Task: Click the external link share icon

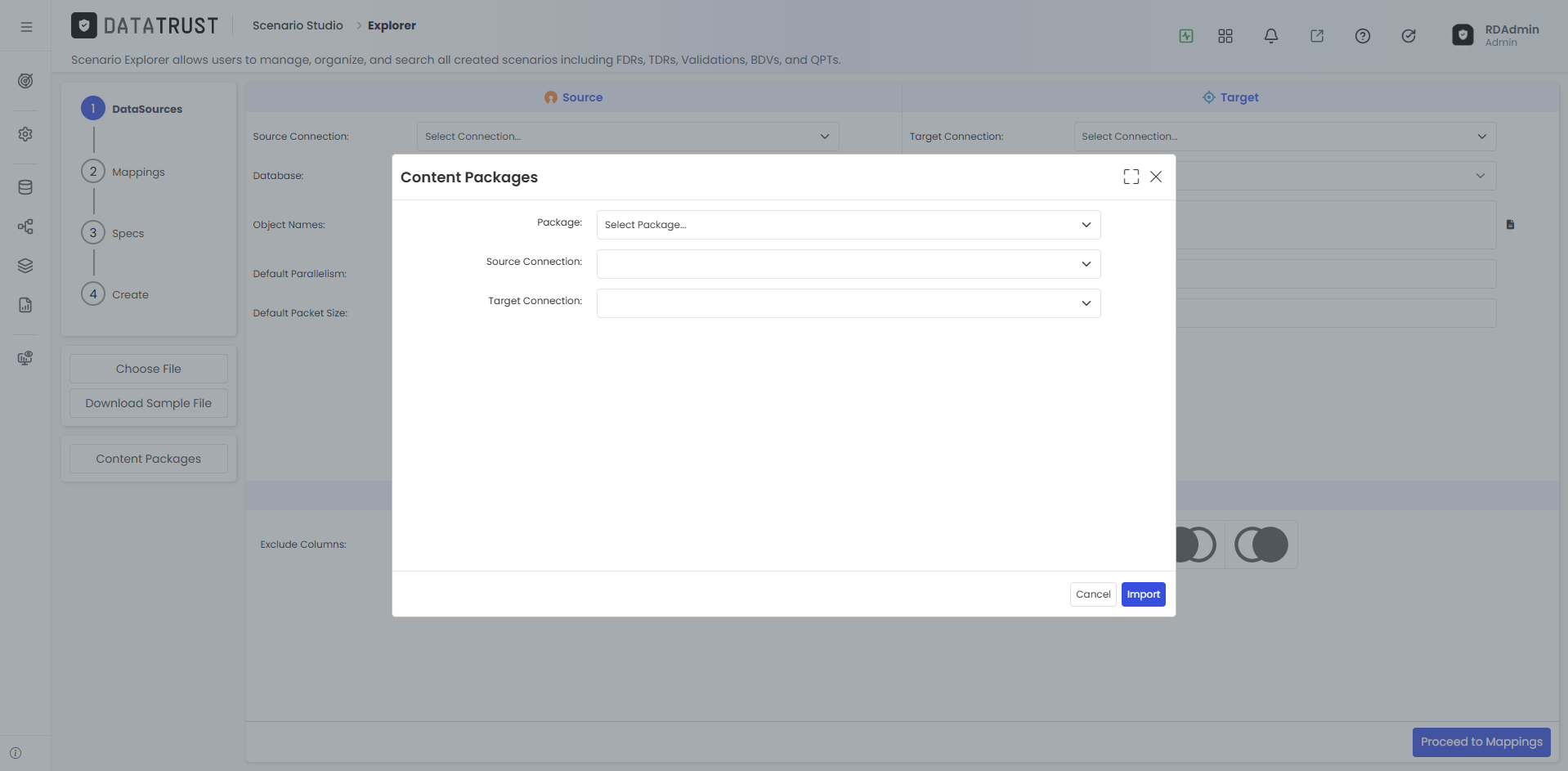Action: [1317, 36]
